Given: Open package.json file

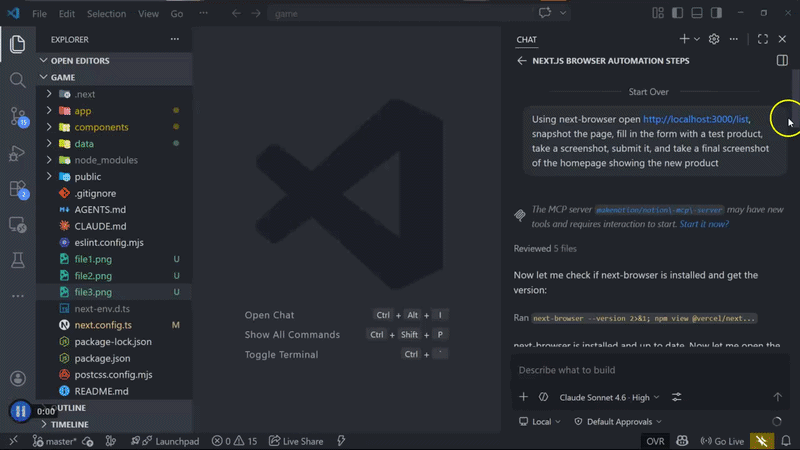Looking at the screenshot, I should pos(114,358).
